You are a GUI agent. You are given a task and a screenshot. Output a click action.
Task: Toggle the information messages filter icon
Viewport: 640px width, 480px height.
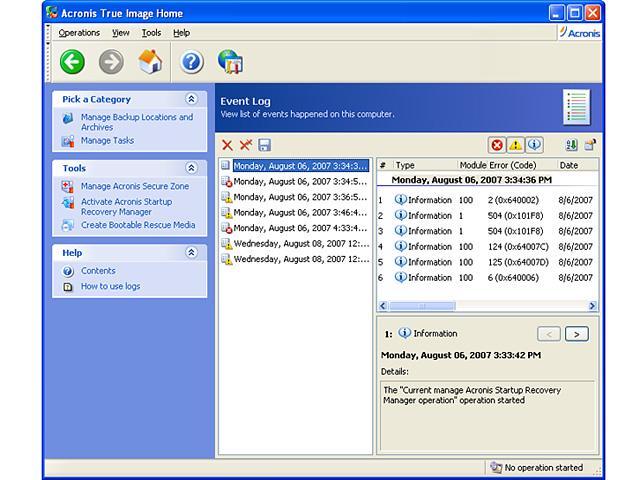pyautogui.click(x=534, y=145)
